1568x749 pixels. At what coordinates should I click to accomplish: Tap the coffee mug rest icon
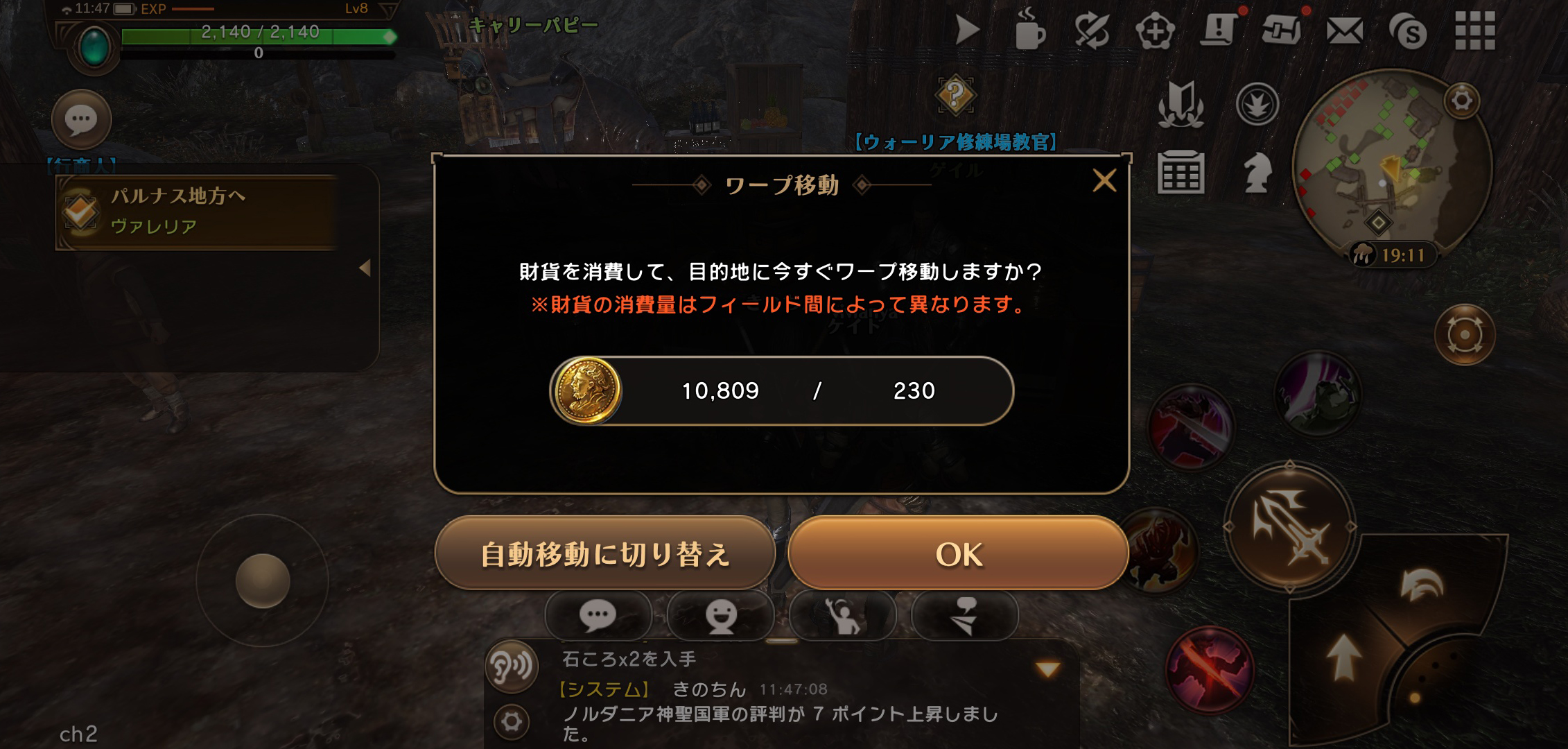1029,30
